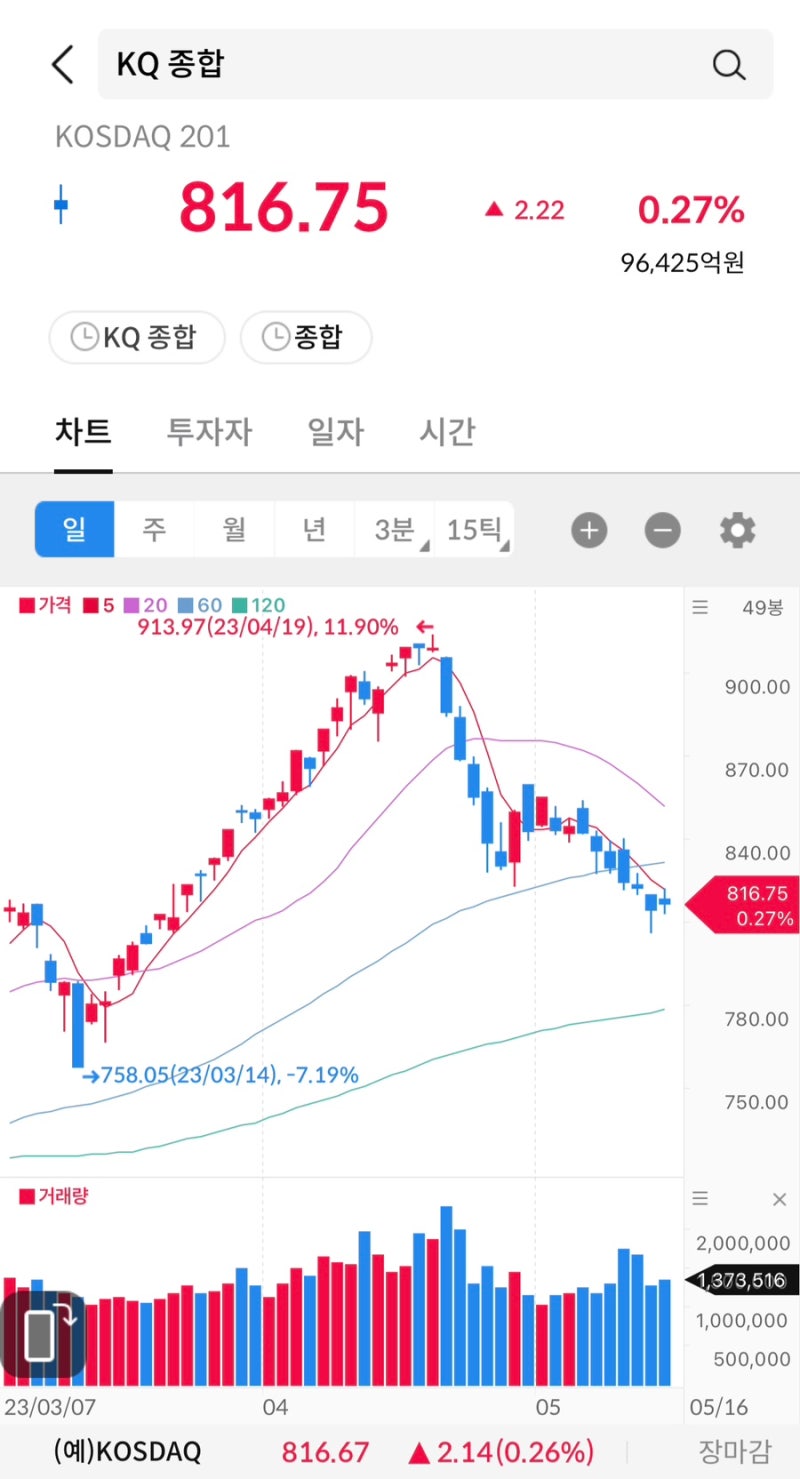Open the chart settings gear
800x1479 pixels.
tap(737, 530)
